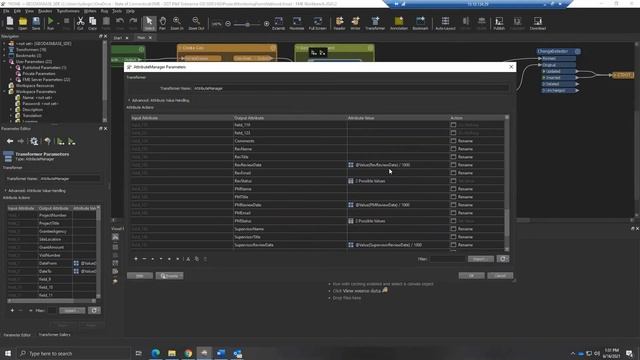The image size is (640, 360).
Task: Click the plus icon below Attribute Actions table
Action: 136,259
